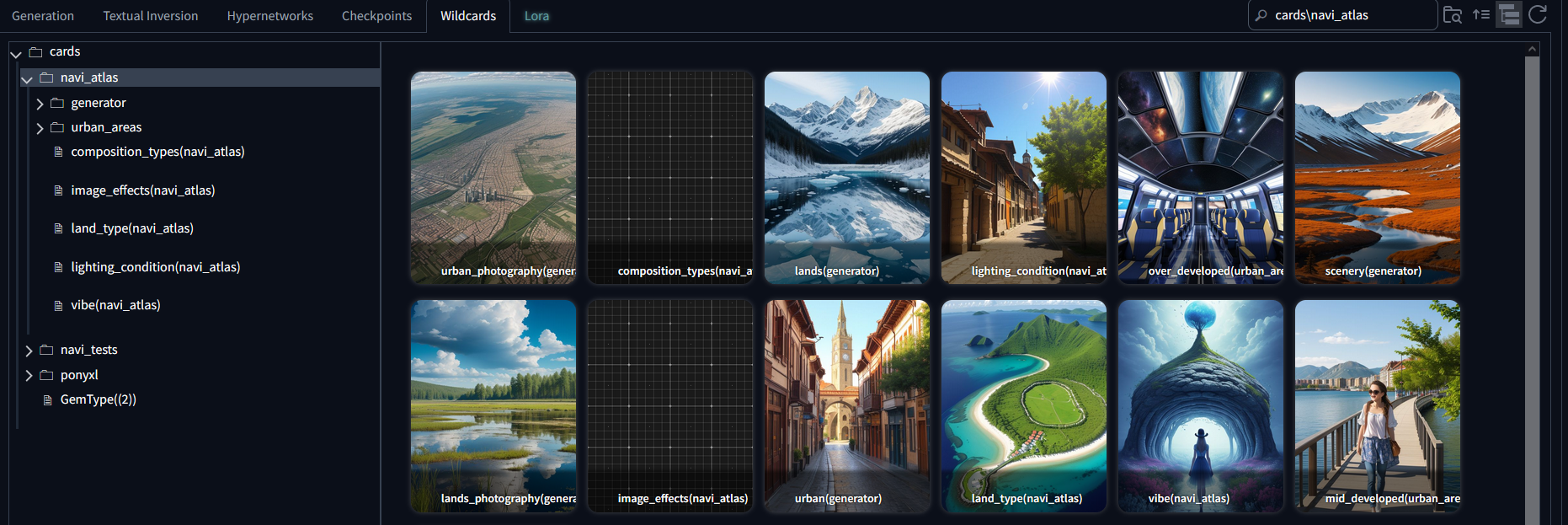1568x525 pixels.
Task: Select the ponyxl folder label
Action: point(79,375)
